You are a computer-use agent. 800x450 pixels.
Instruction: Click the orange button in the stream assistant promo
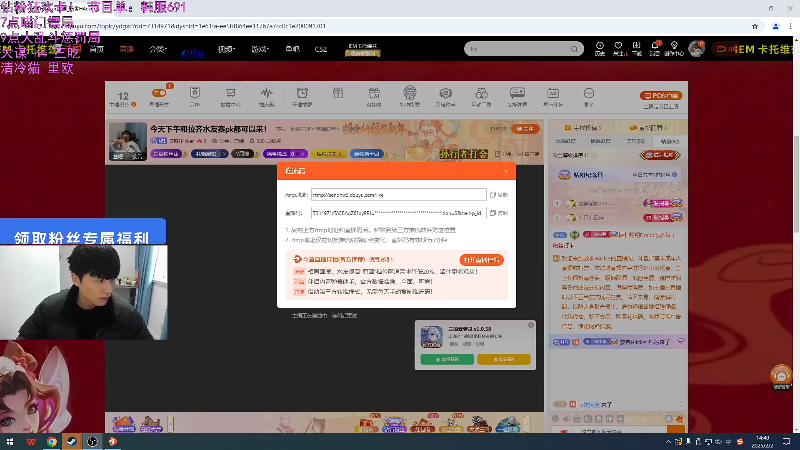(x=481, y=260)
